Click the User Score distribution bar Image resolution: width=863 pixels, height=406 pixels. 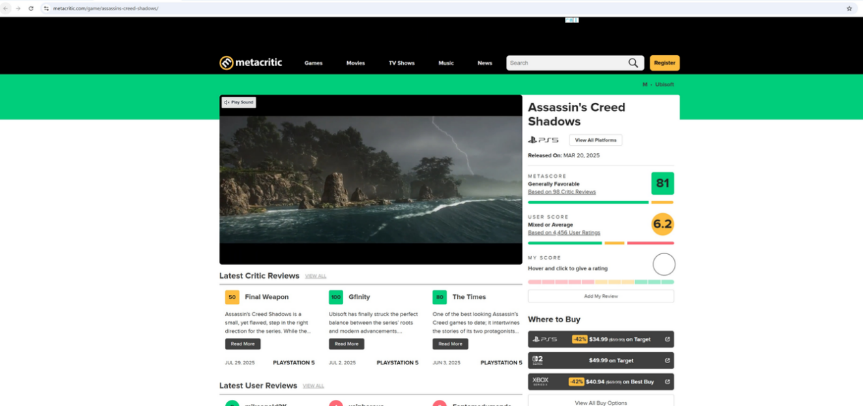600,243
